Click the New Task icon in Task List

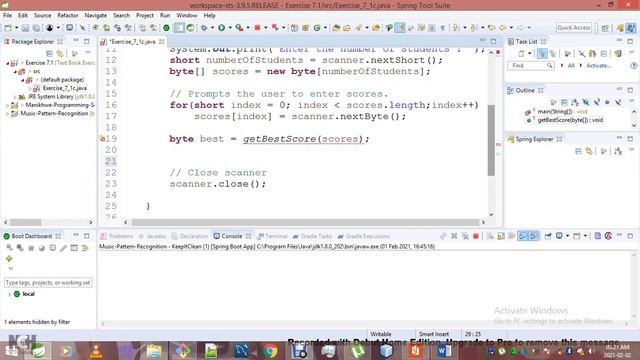521,53
